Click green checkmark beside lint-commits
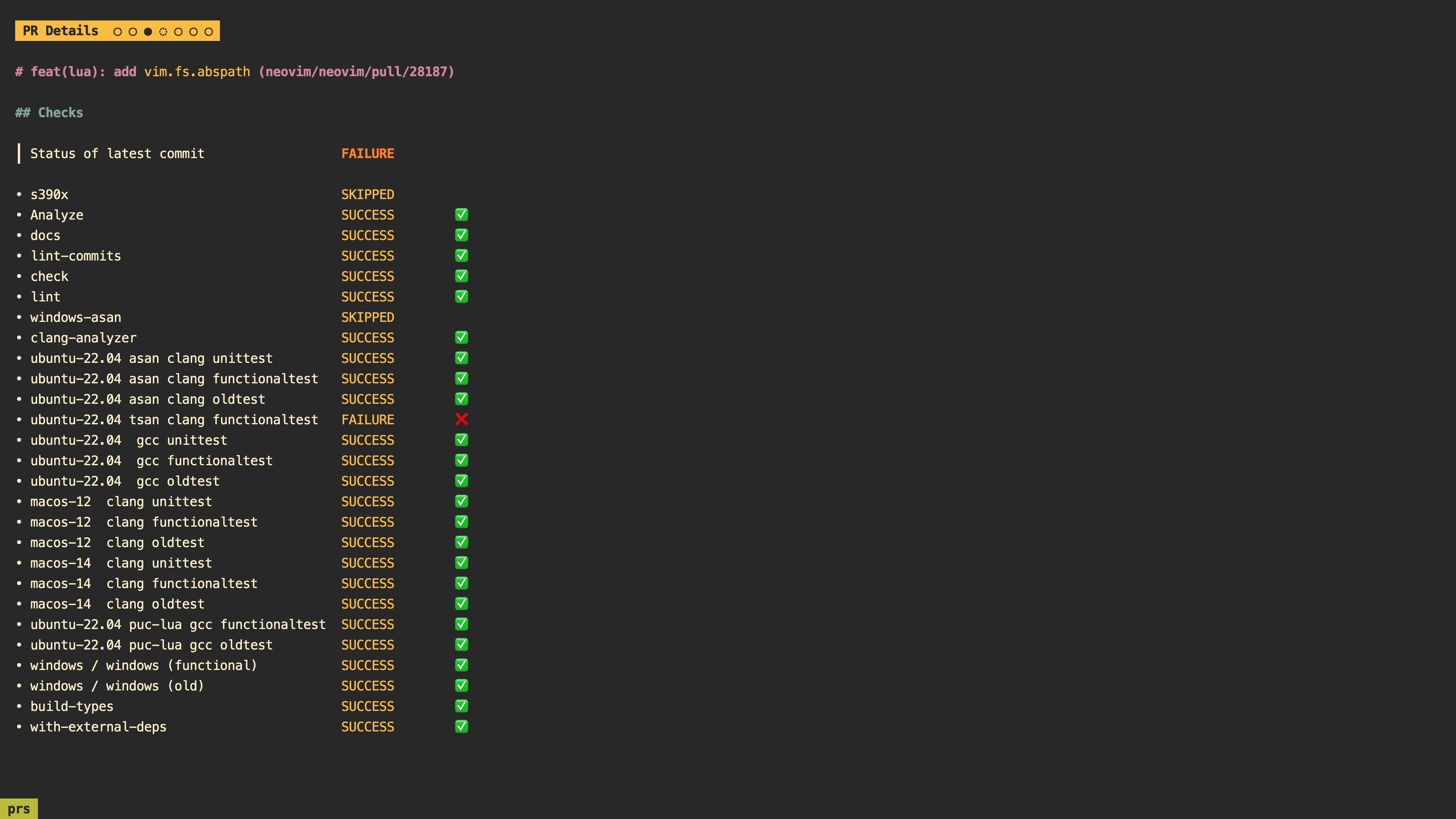The height and width of the screenshot is (819, 1456). click(461, 256)
